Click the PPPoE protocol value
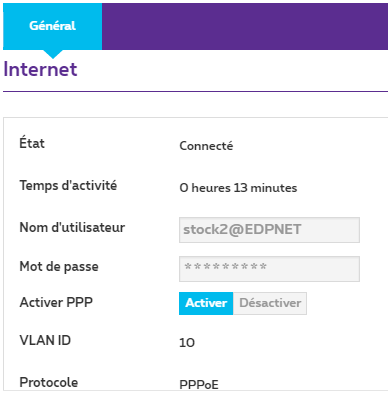 point(199,385)
